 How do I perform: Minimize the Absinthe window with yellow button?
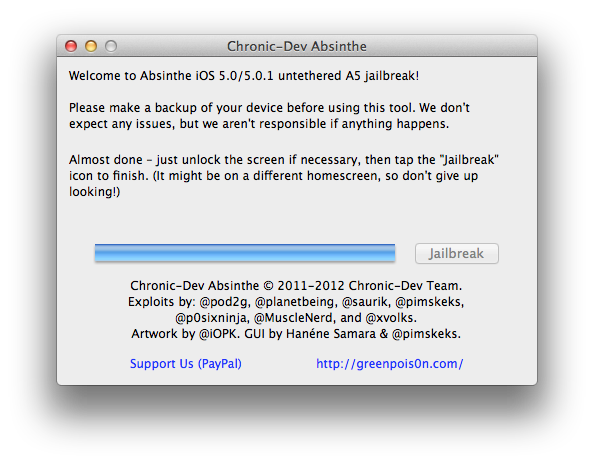tap(91, 46)
